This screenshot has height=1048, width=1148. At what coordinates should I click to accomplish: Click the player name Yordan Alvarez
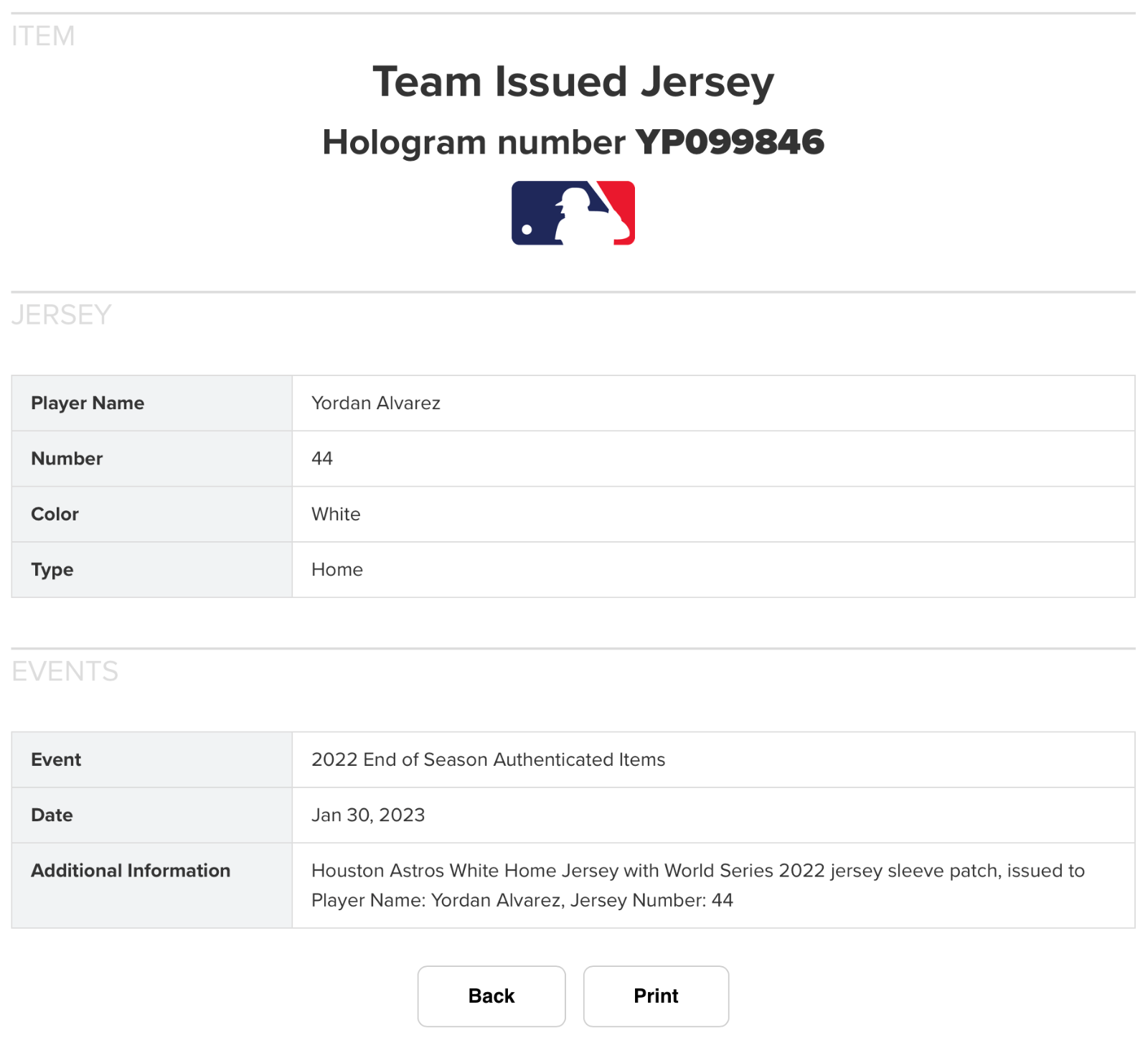376,403
